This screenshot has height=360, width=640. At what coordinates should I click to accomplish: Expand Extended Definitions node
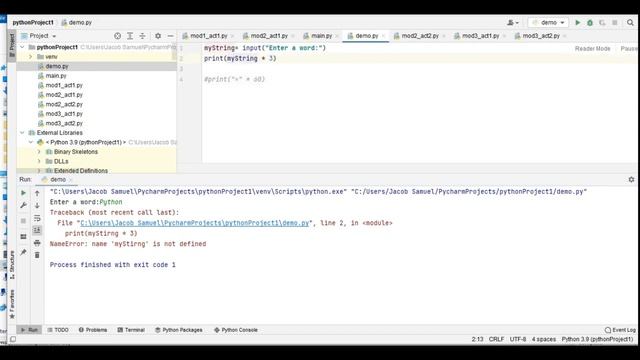[x=39, y=171]
